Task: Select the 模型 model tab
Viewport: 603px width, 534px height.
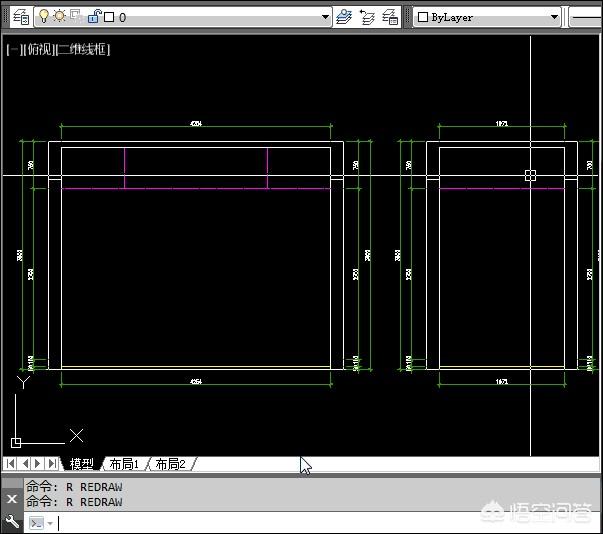Action: pos(81,464)
